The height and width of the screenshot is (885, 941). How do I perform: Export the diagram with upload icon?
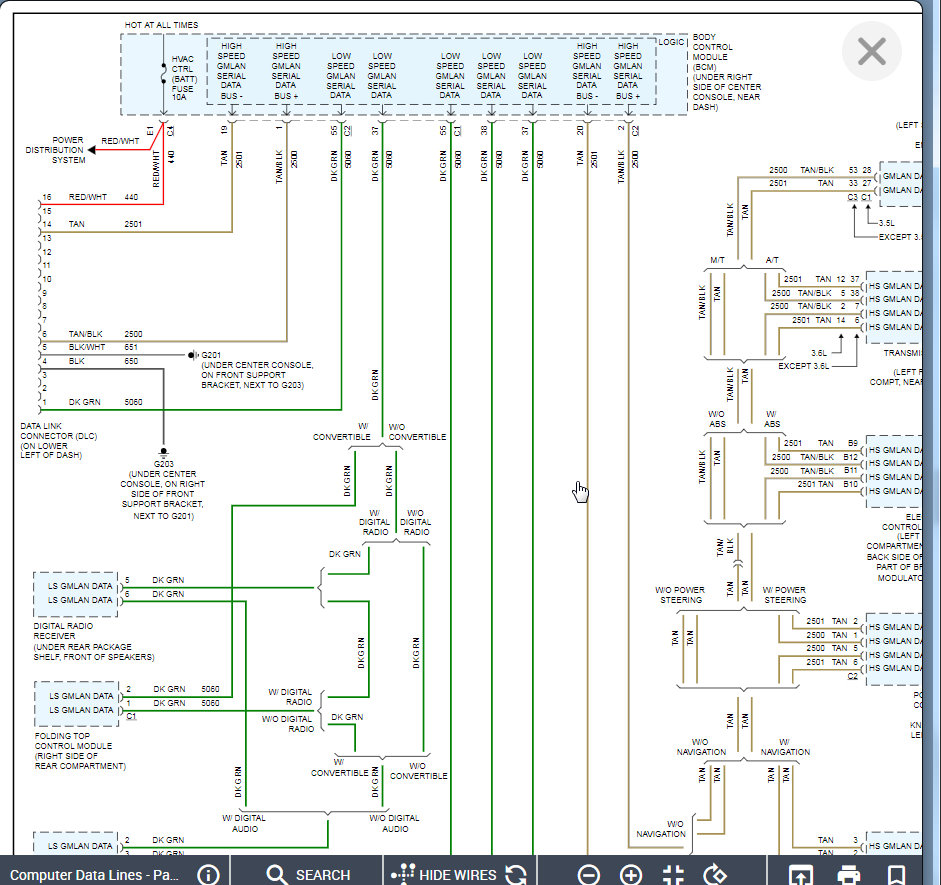800,875
